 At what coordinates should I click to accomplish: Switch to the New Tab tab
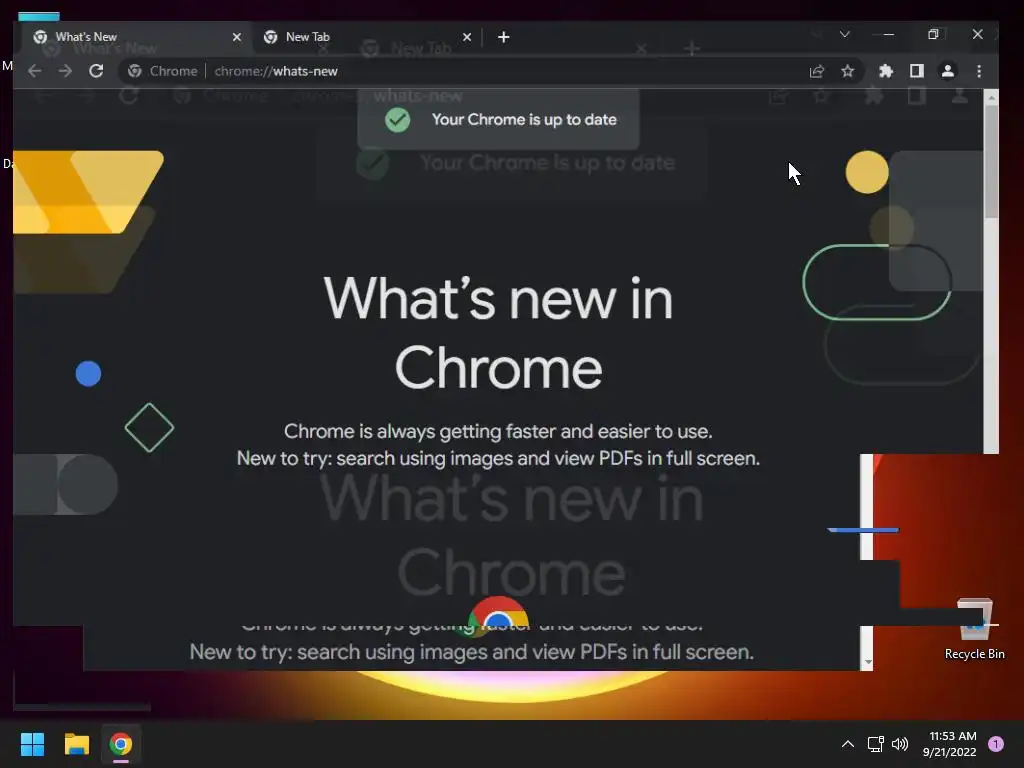coord(367,37)
